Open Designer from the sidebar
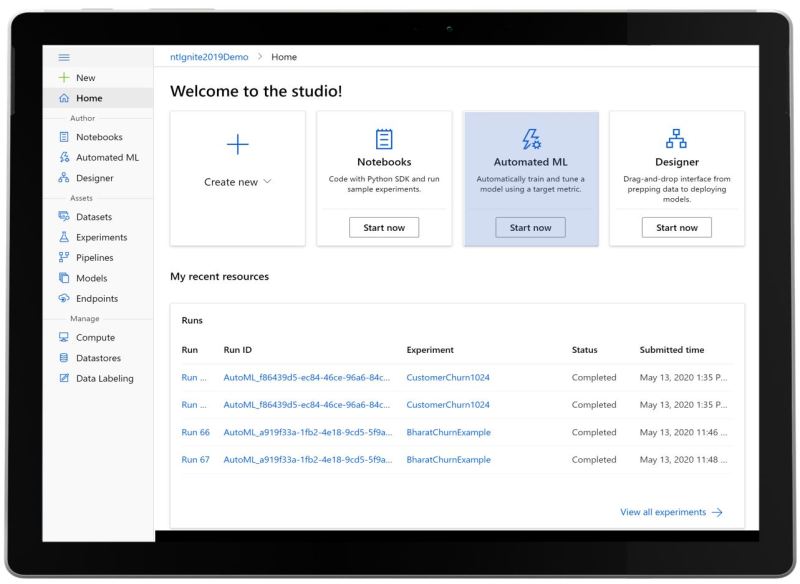The height and width of the screenshot is (584, 800). click(x=98, y=177)
